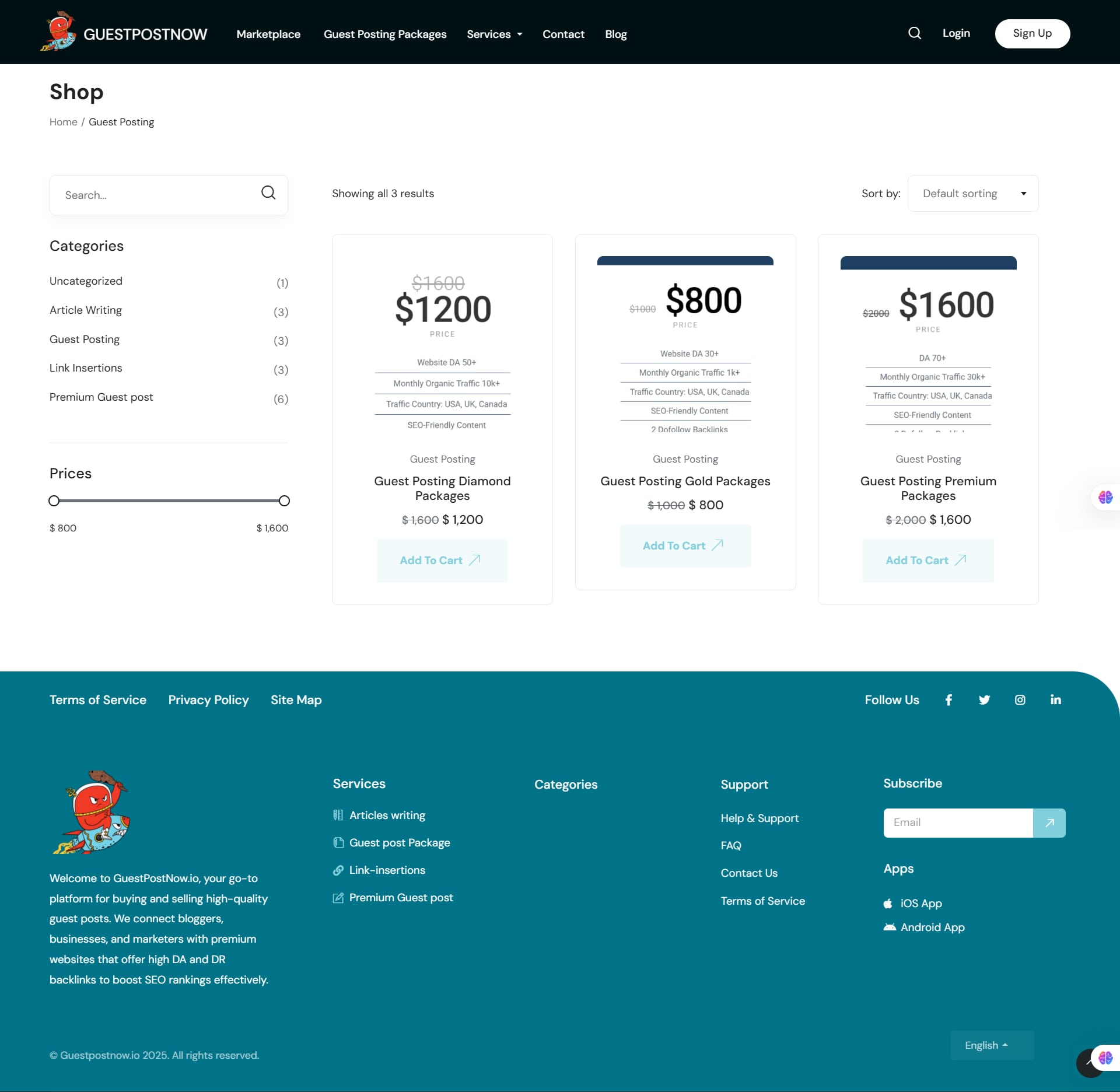Open Guest Posting Packages nav item
1120x1092 pixels.
(385, 34)
